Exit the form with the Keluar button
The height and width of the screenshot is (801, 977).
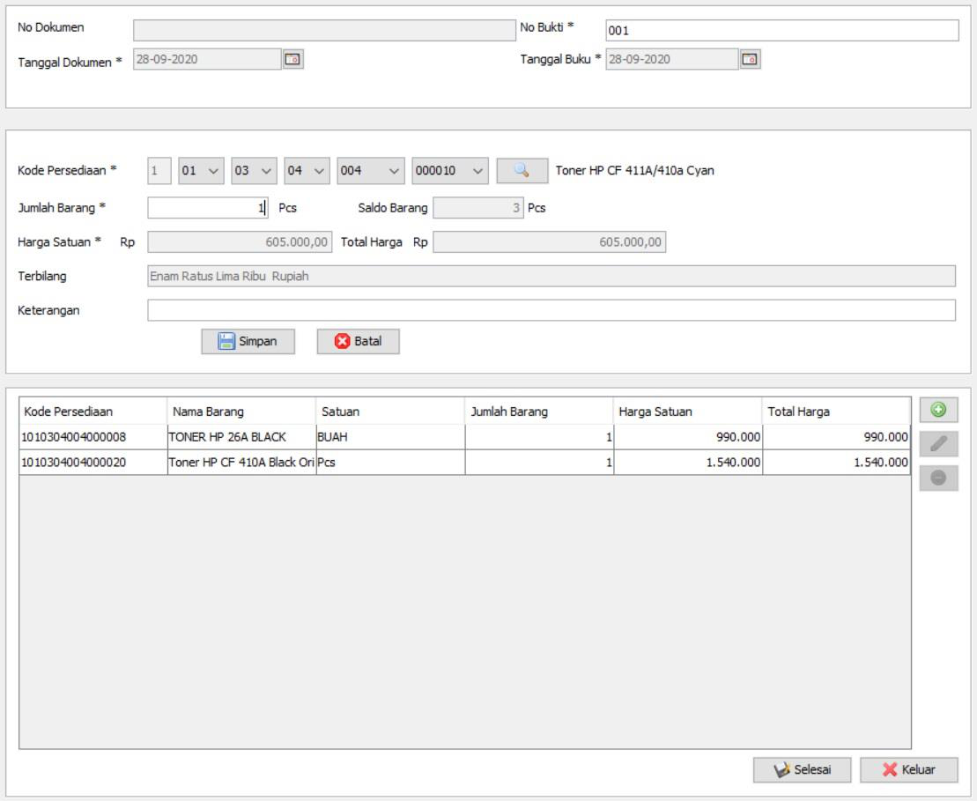coord(909,770)
